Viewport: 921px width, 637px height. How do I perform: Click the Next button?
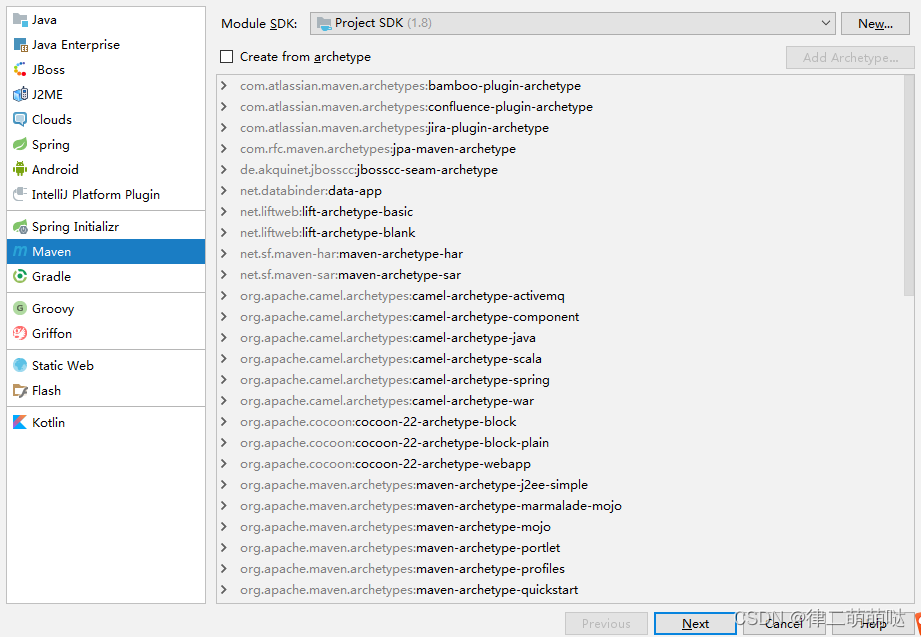(695, 623)
